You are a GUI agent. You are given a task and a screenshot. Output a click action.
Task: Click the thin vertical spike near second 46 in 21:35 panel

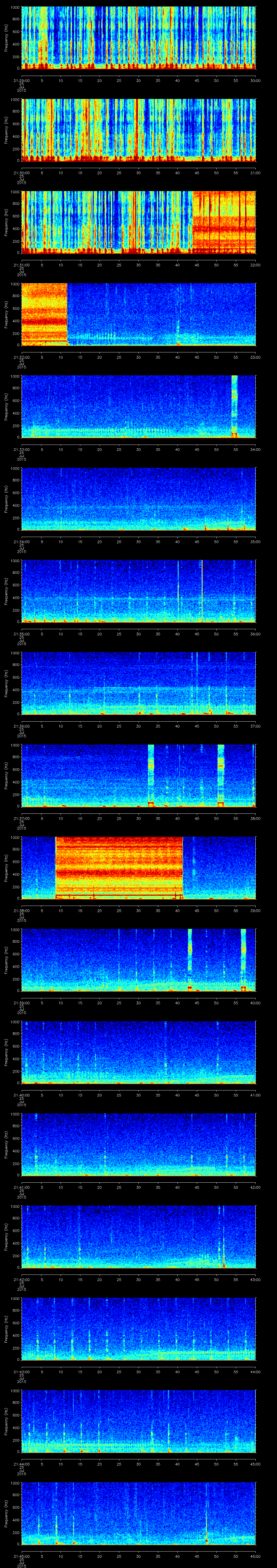click(202, 591)
